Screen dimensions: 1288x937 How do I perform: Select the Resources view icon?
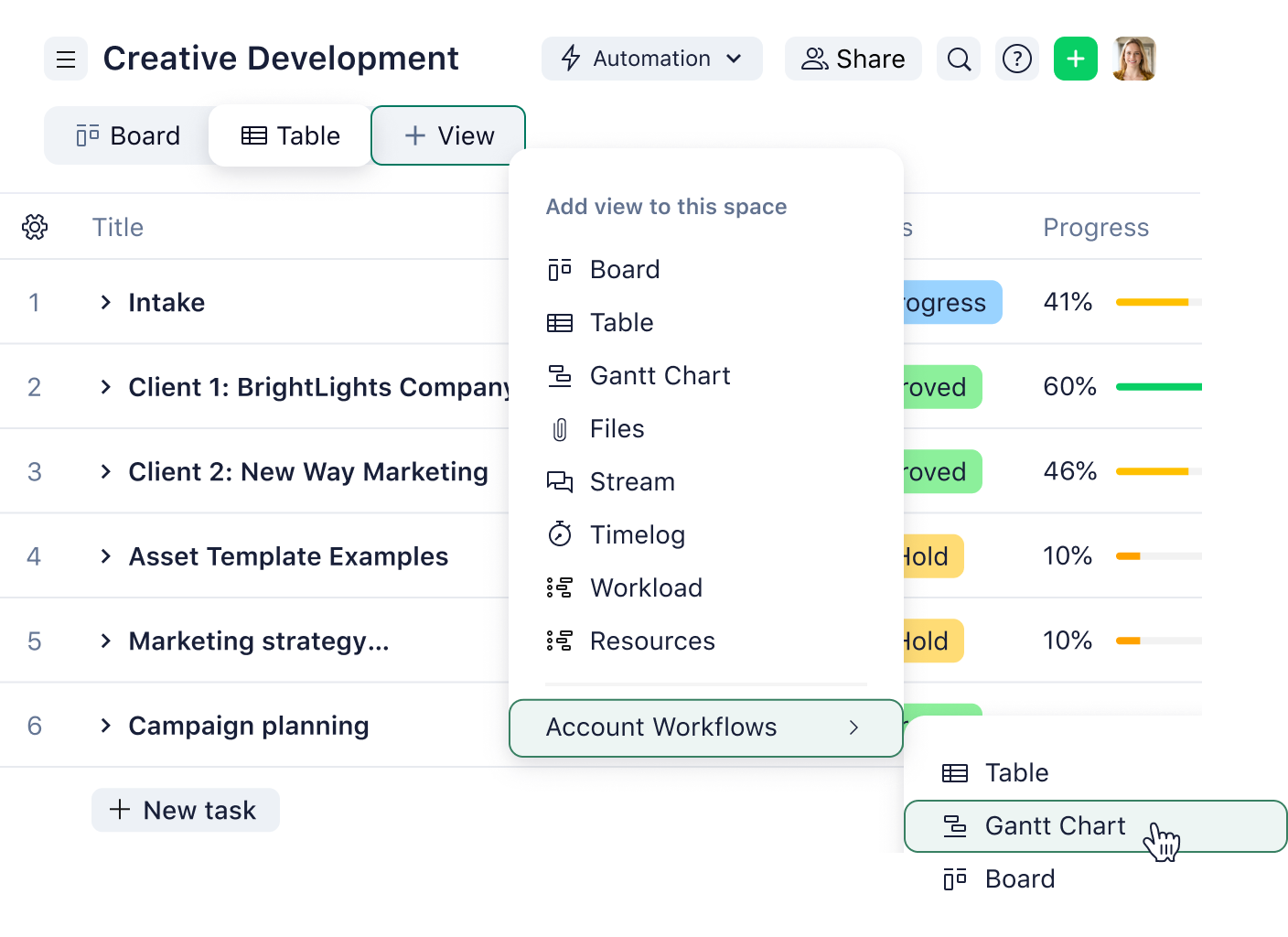[560, 641]
